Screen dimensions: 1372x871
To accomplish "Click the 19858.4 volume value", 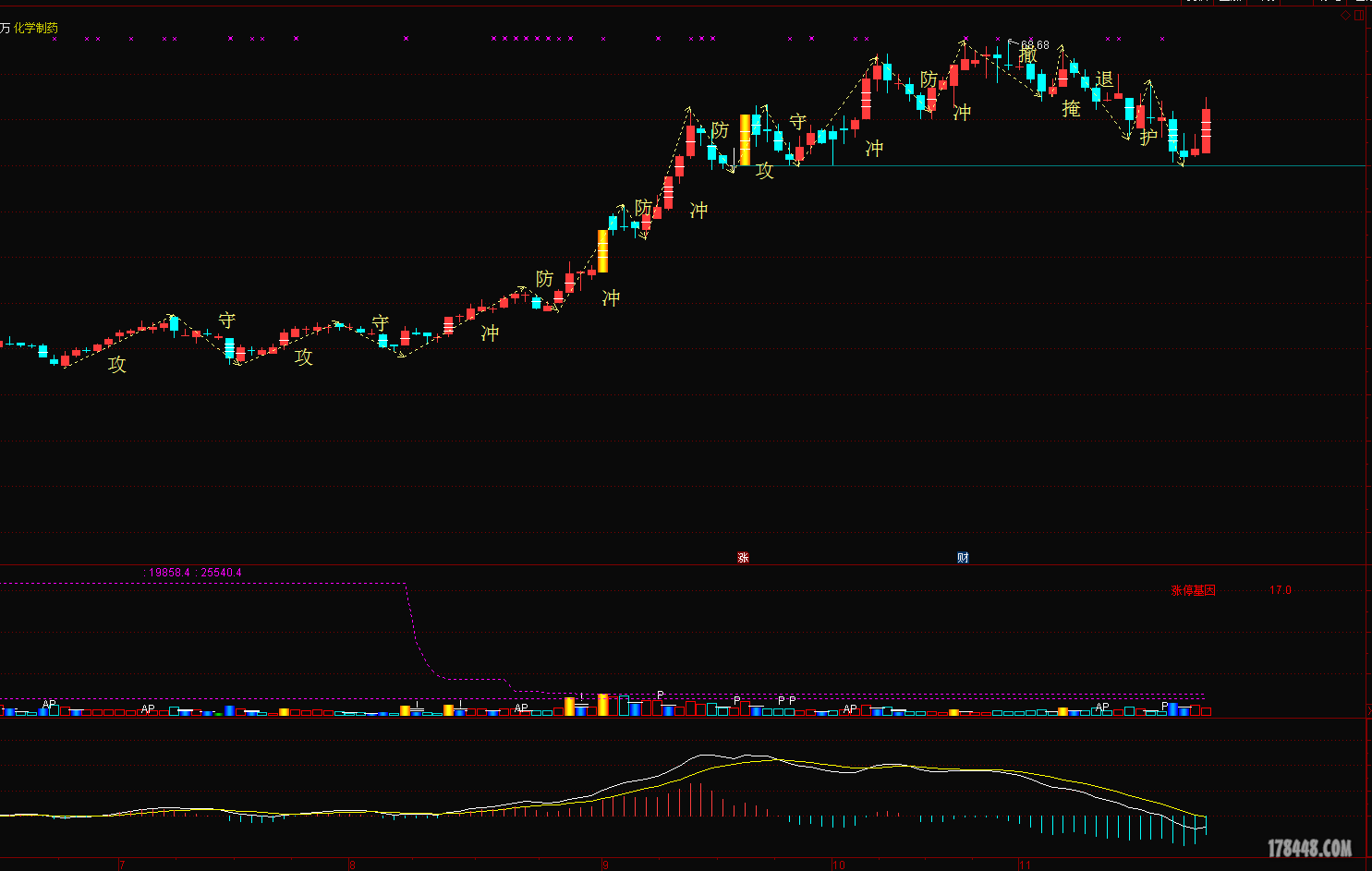I will 169,573.
